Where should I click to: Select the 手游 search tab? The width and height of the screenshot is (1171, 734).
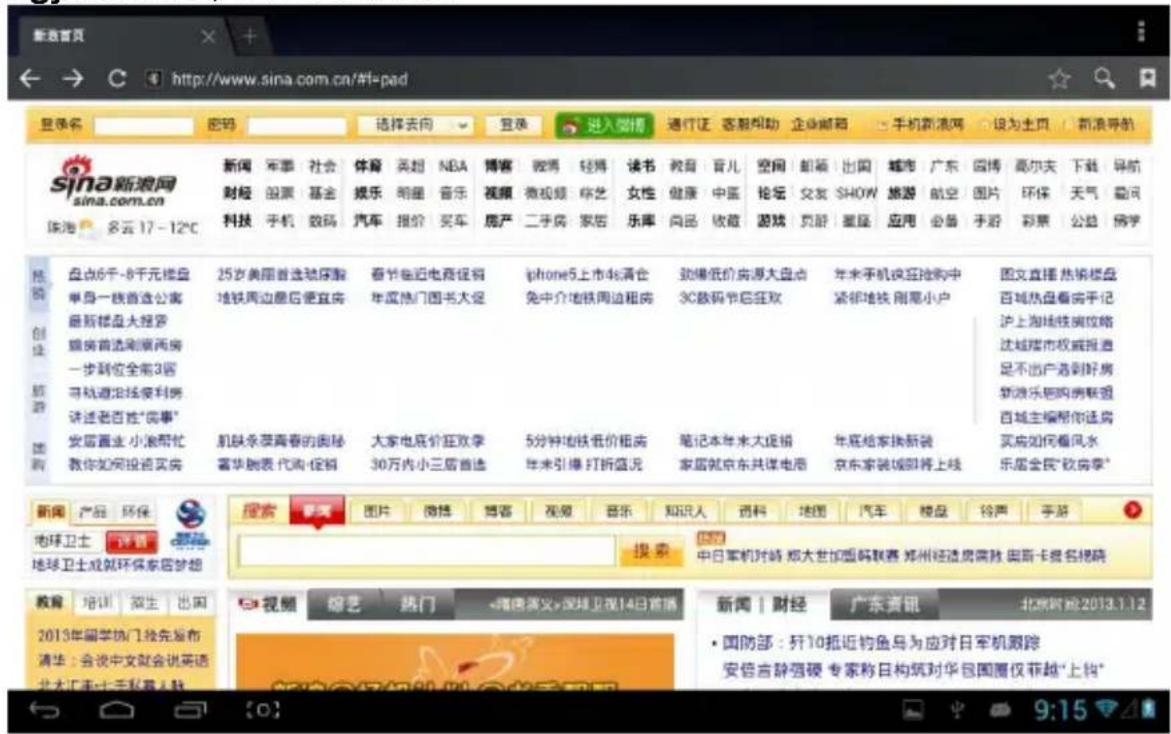pos(1054,511)
